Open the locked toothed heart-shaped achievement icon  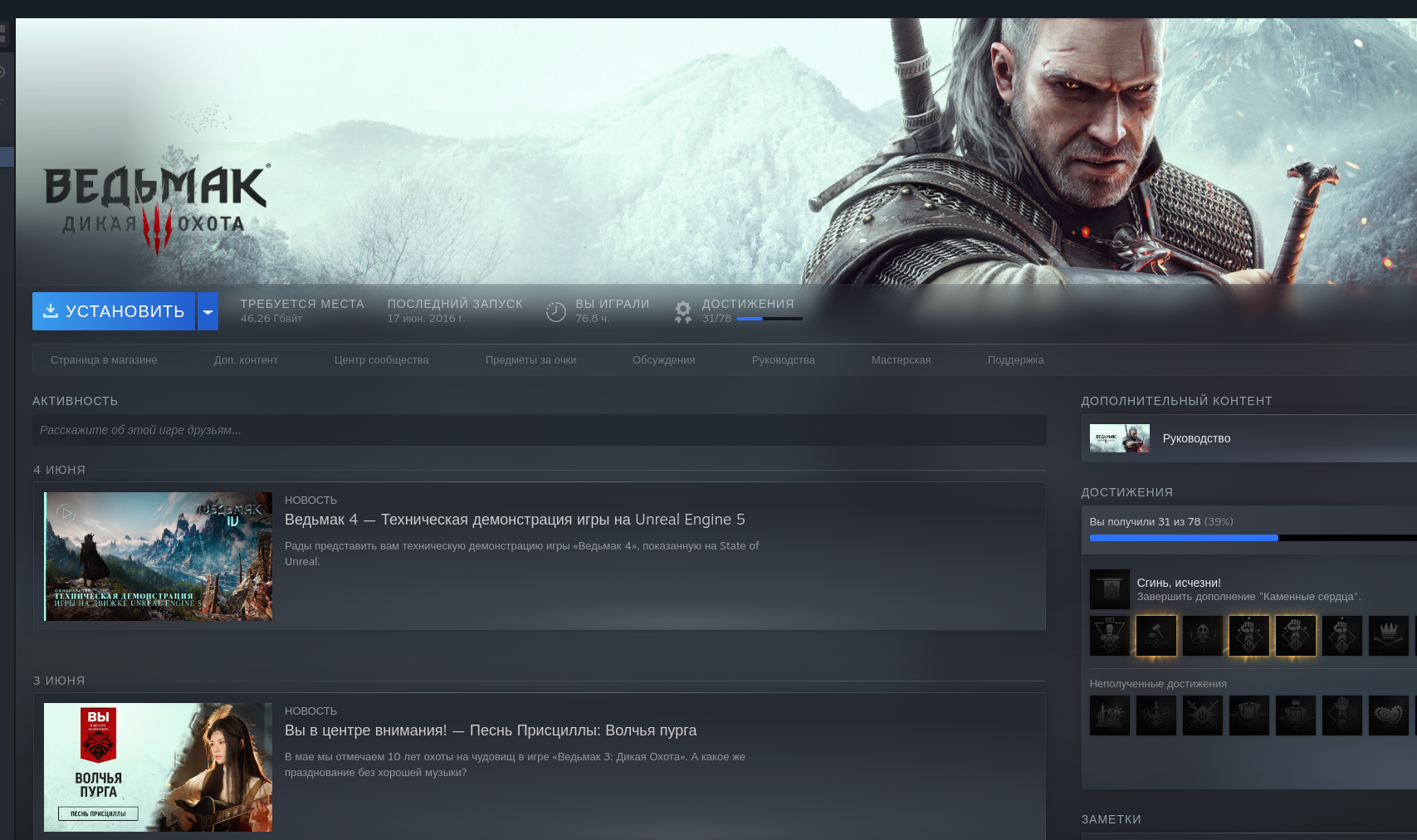[x=1389, y=715]
